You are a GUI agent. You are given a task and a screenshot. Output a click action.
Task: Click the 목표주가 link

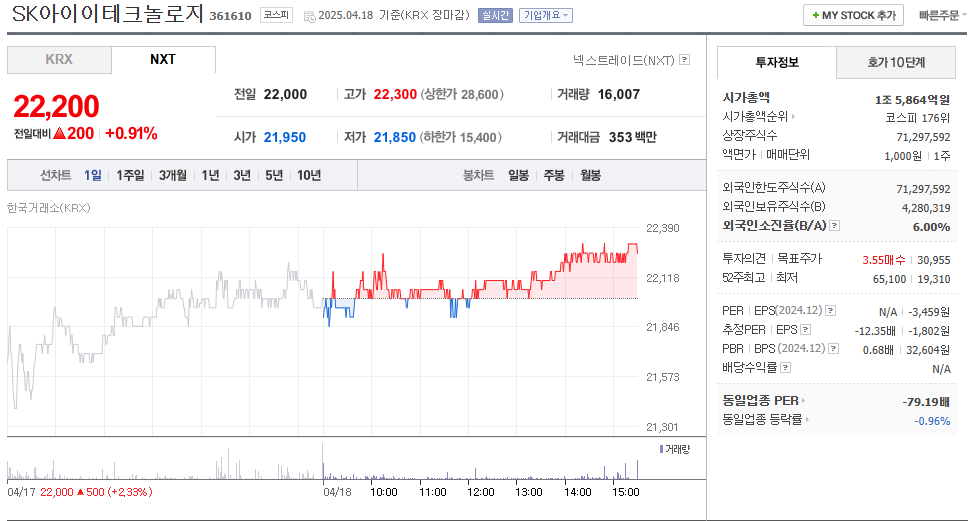(x=799, y=259)
